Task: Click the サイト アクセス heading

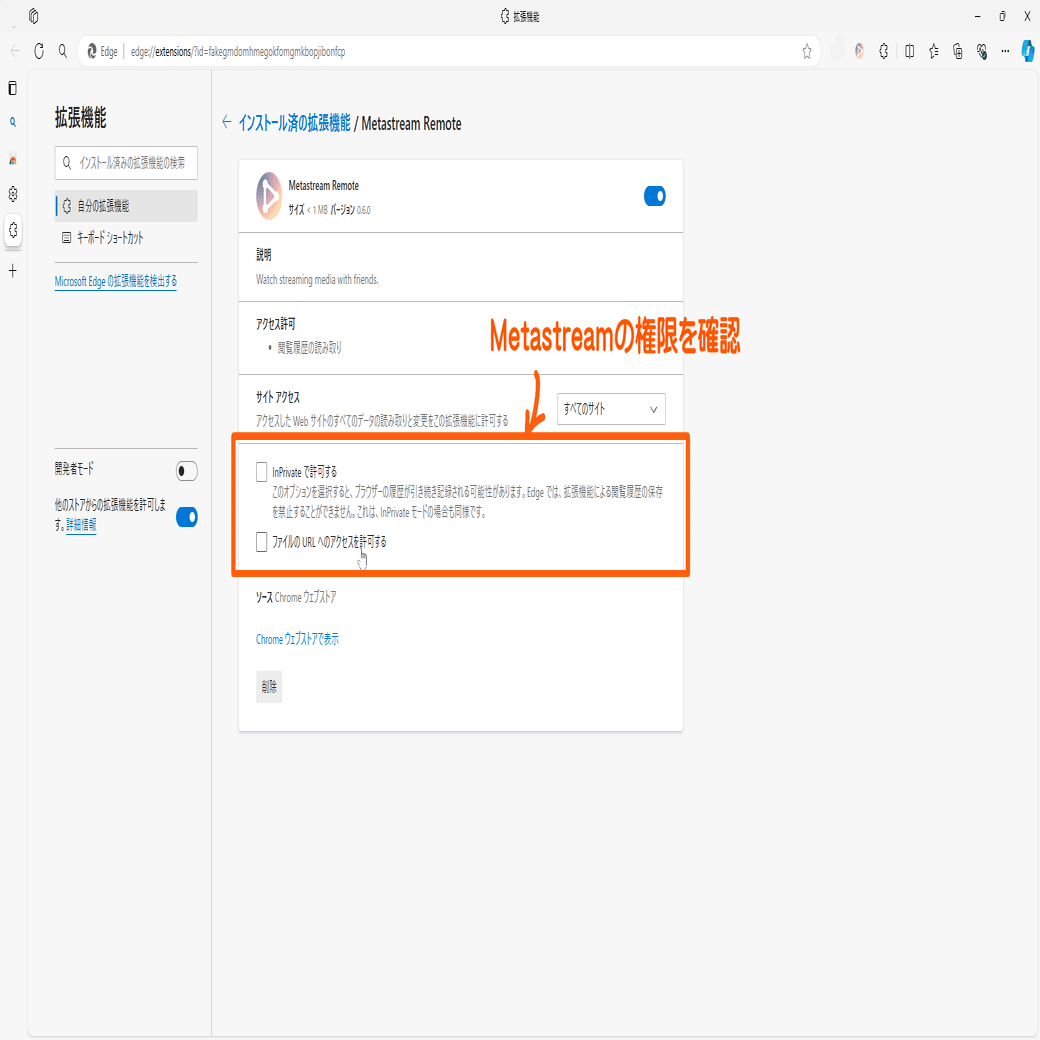Action: pos(278,397)
